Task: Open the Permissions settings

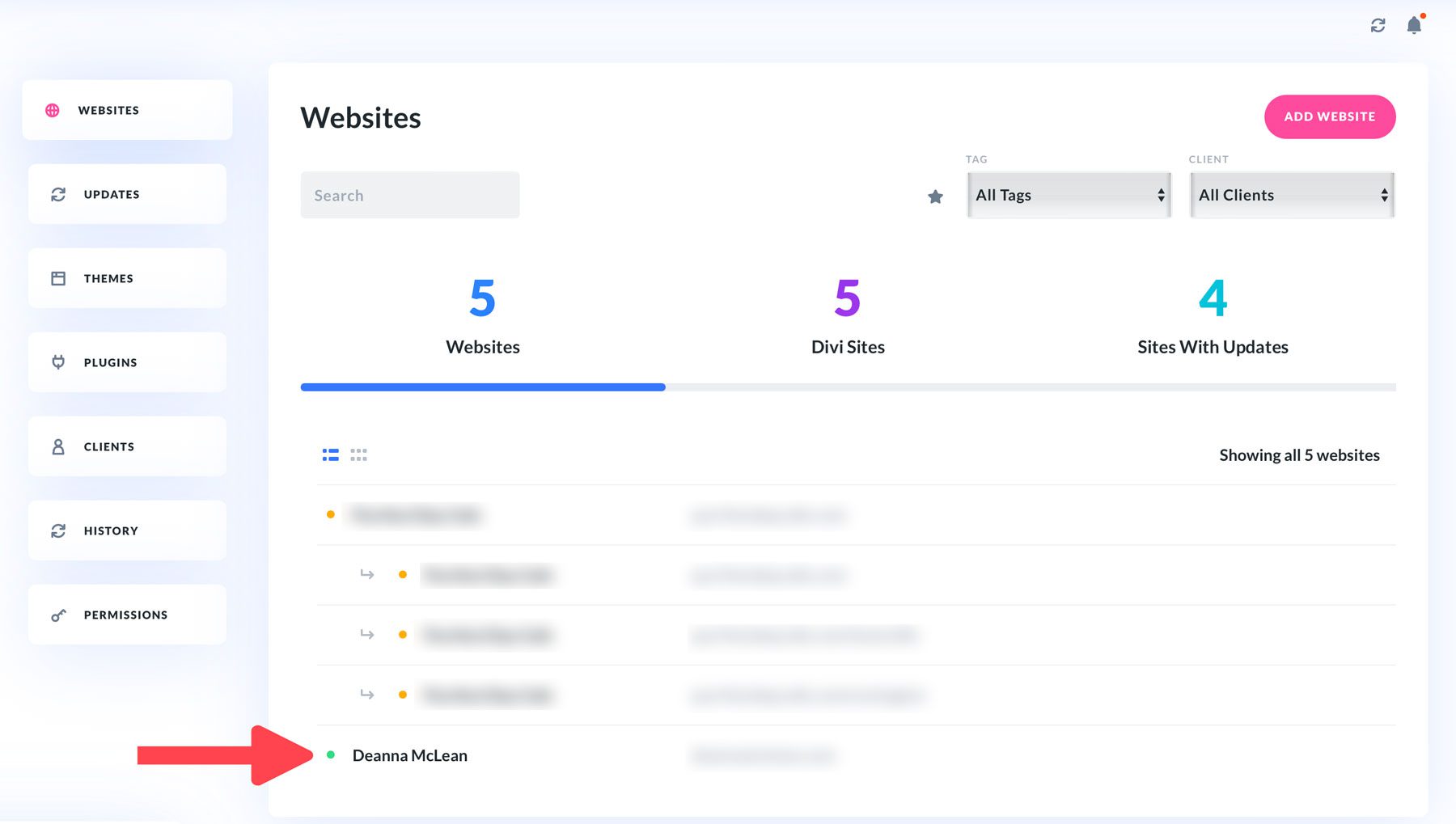Action: coord(125,615)
